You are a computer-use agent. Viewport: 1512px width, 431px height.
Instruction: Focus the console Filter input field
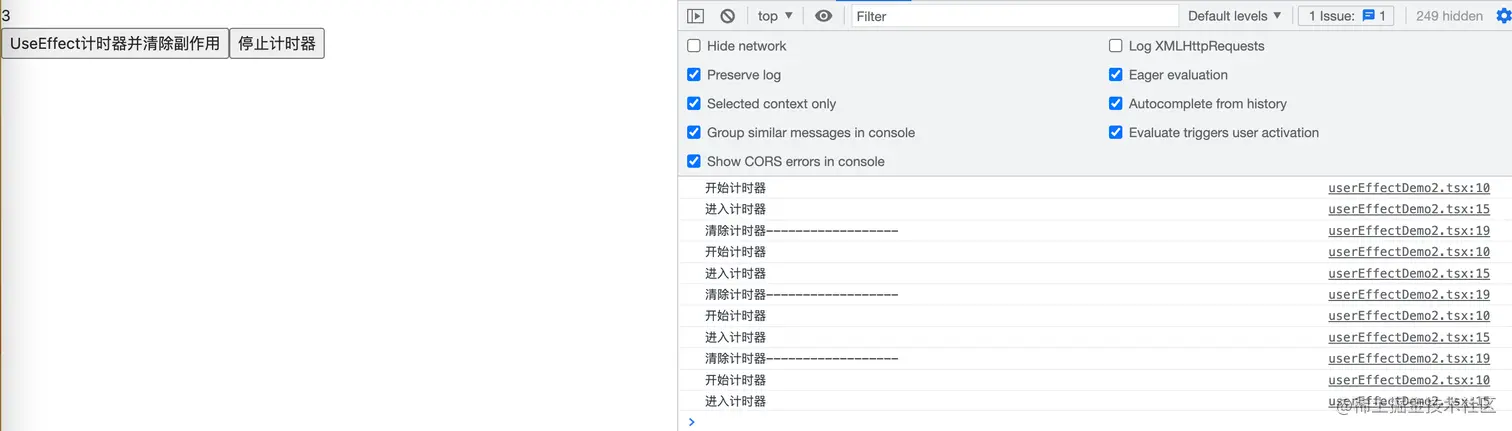click(x=1015, y=16)
